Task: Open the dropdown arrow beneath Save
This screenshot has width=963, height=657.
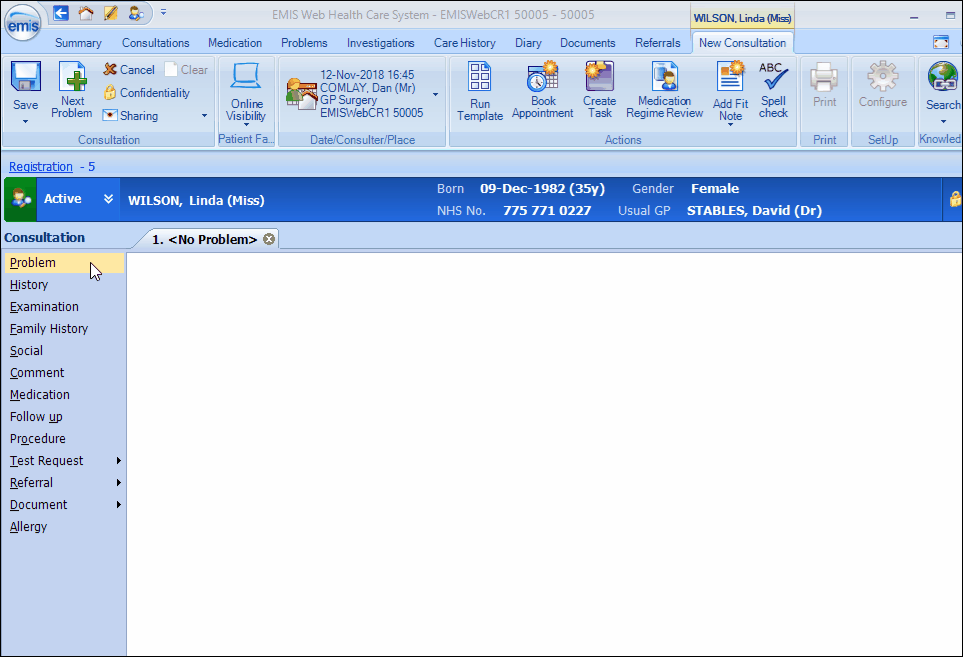Action: point(25,122)
